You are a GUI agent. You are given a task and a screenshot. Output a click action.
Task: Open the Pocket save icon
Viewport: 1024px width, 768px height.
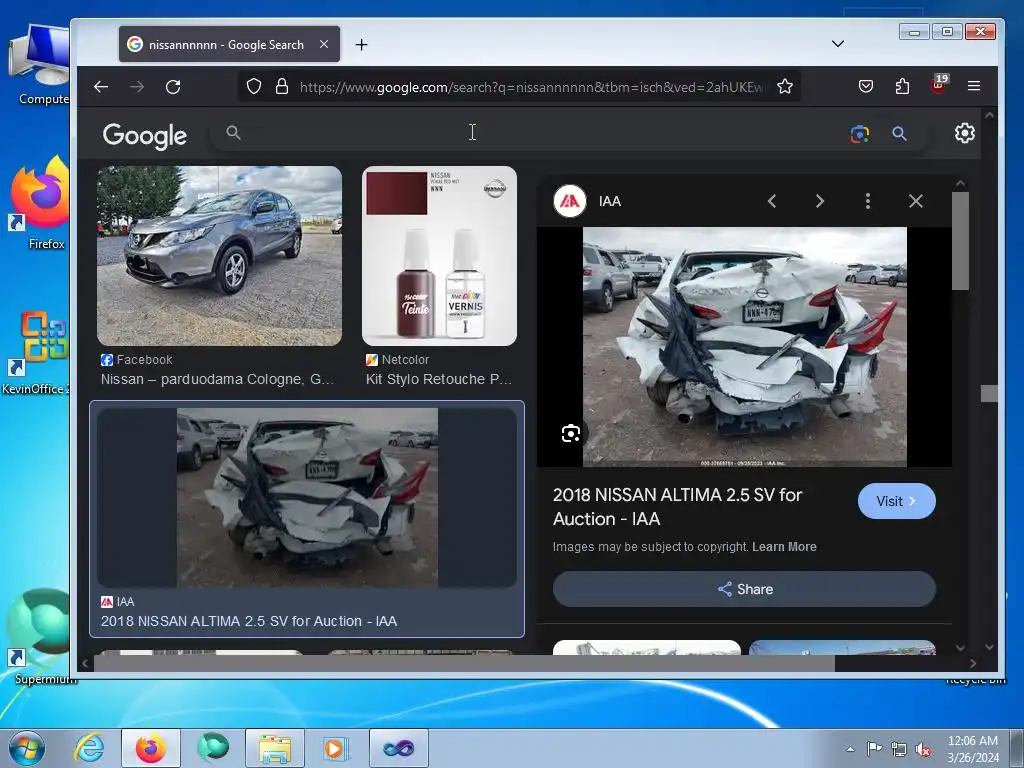click(x=866, y=87)
